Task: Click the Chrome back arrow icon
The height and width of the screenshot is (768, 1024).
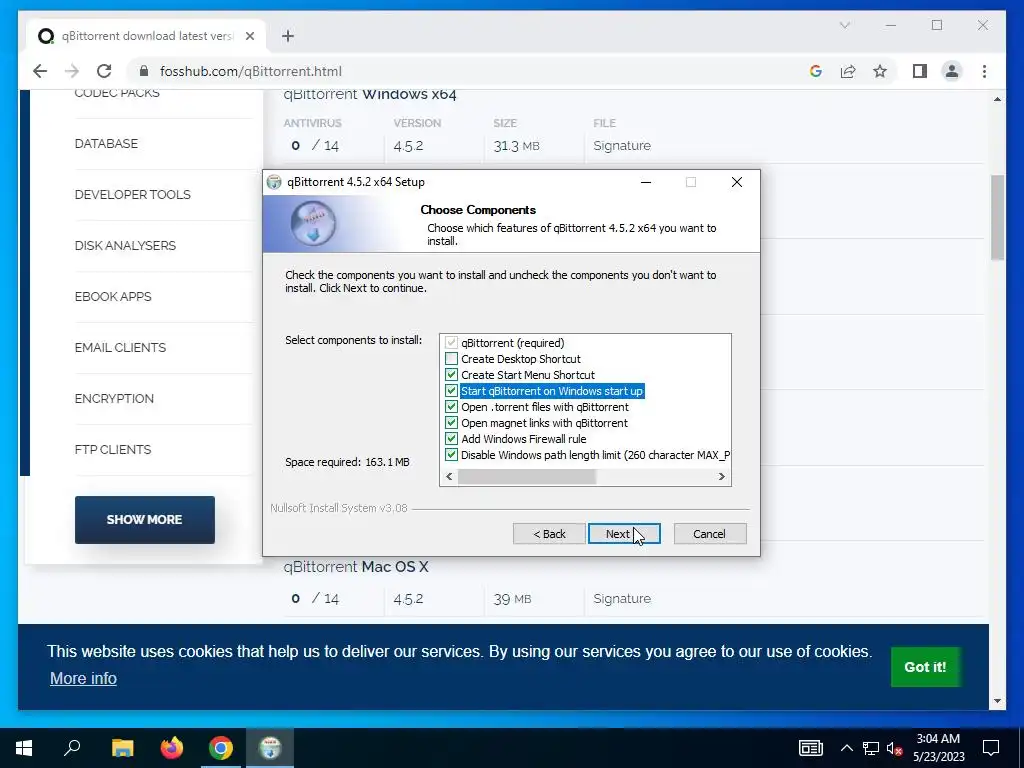Action: [x=40, y=71]
